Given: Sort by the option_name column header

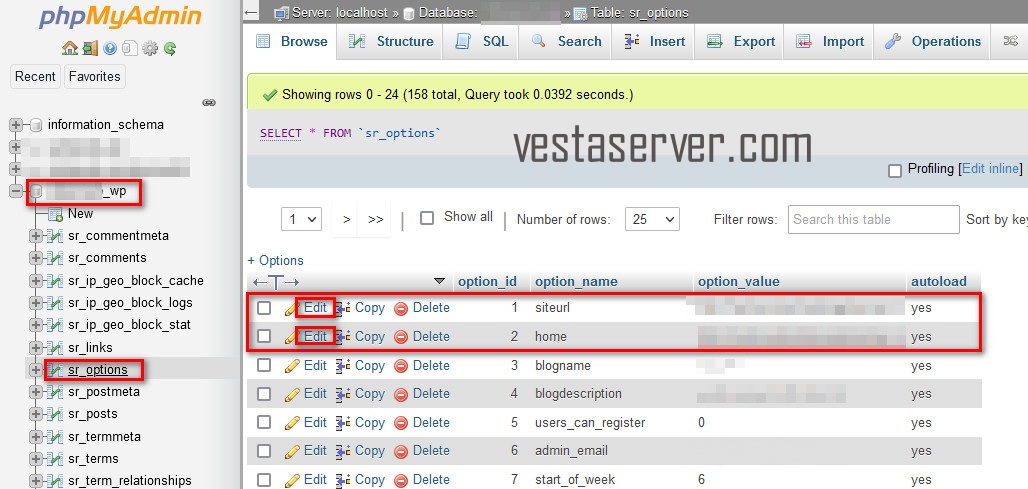Looking at the screenshot, I should click(x=576, y=282).
